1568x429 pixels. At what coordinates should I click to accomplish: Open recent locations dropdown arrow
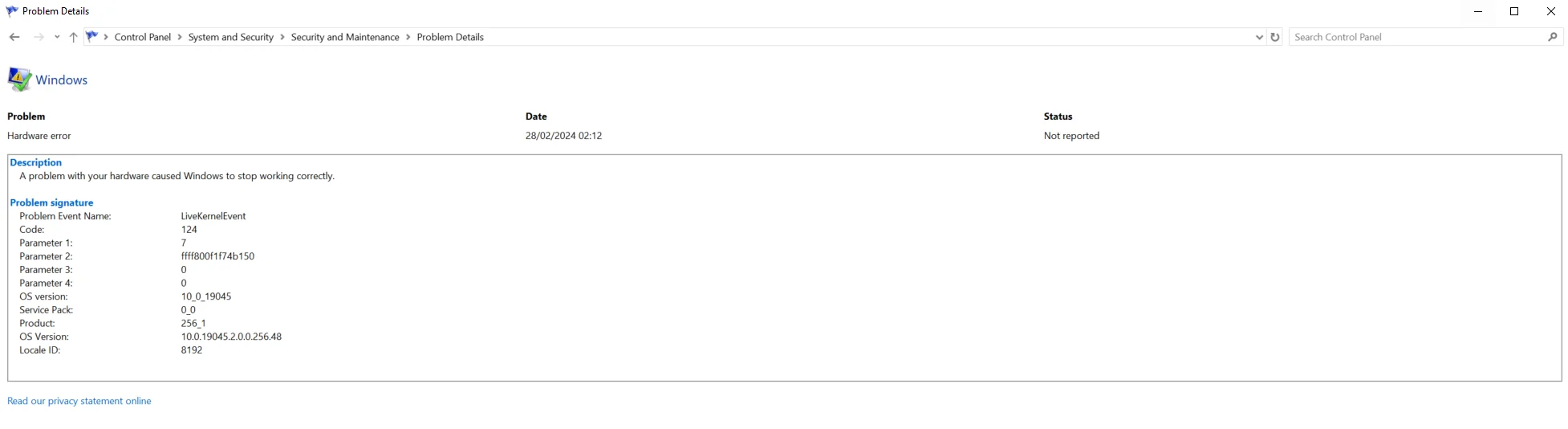click(57, 37)
